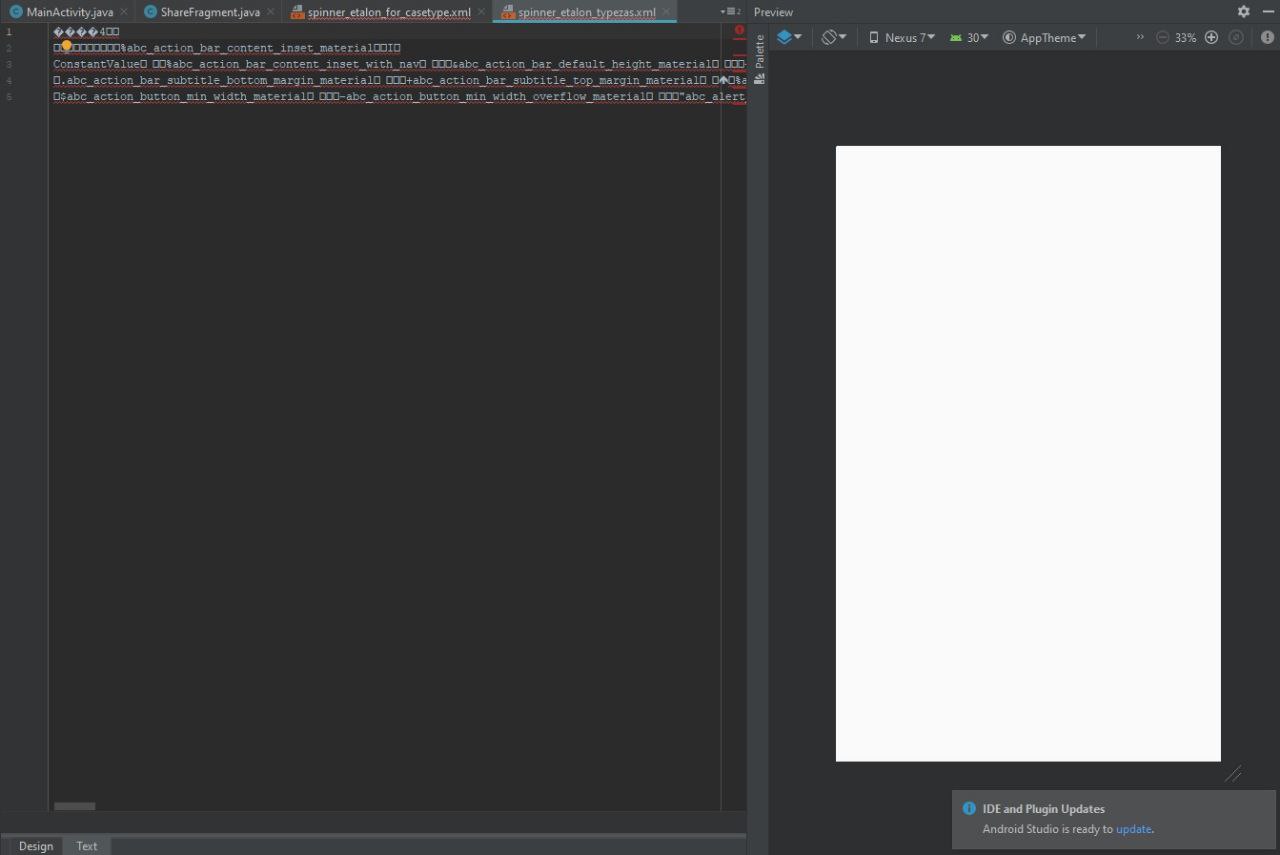1280x855 pixels.
Task: Click line number 5 in the gutter
Action: tap(9, 97)
